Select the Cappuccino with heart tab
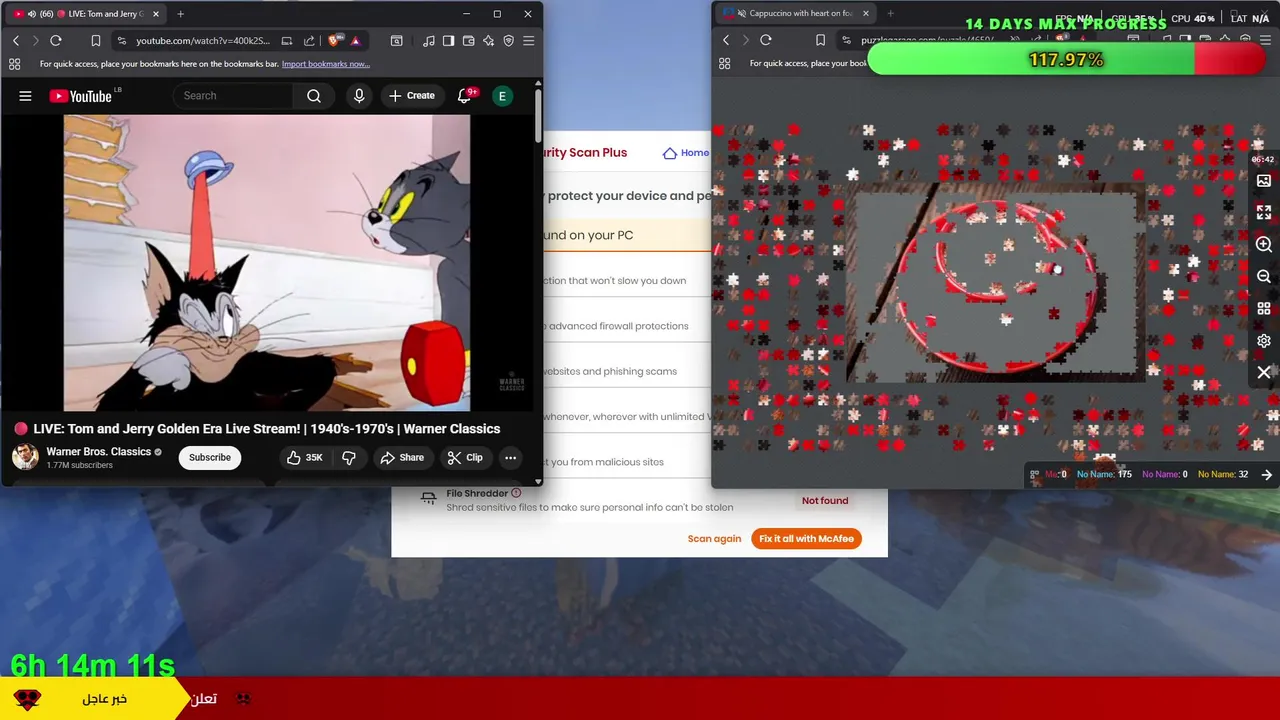 click(x=796, y=14)
